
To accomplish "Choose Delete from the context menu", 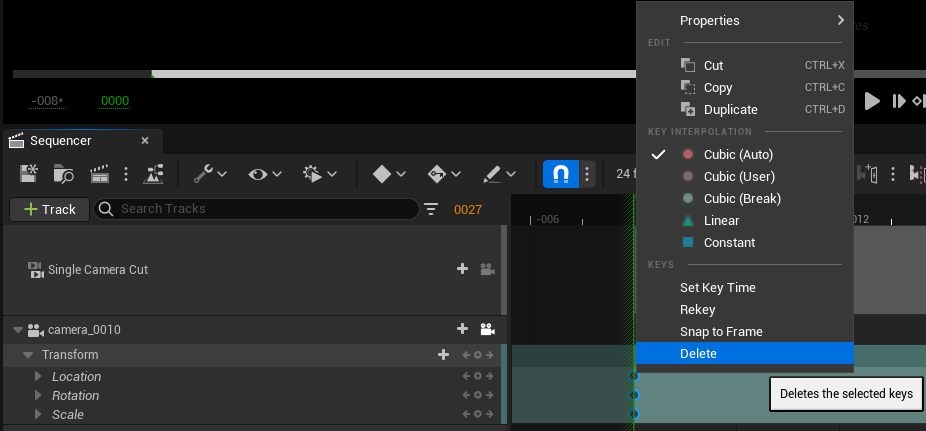I will 698,354.
